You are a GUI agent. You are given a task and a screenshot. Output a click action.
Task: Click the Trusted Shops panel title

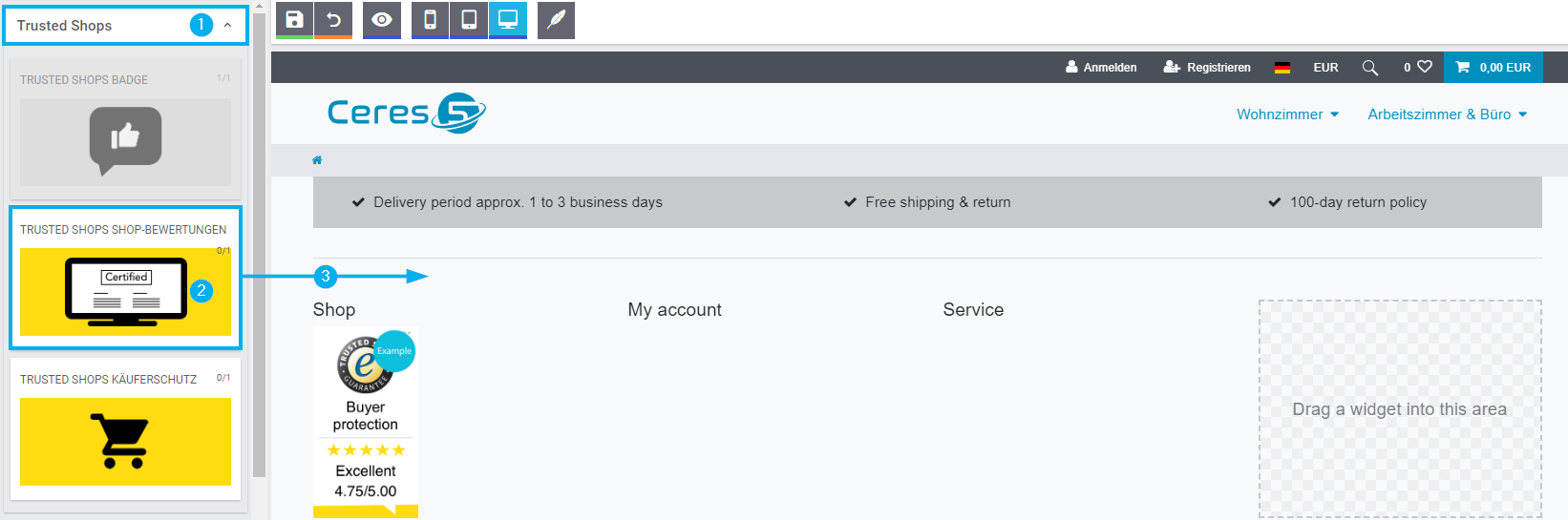(x=64, y=26)
